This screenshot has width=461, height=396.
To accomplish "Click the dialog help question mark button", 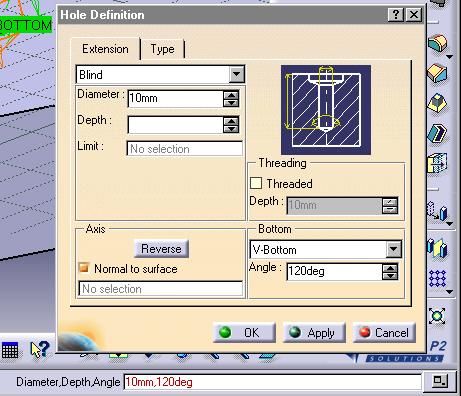I will 396,15.
